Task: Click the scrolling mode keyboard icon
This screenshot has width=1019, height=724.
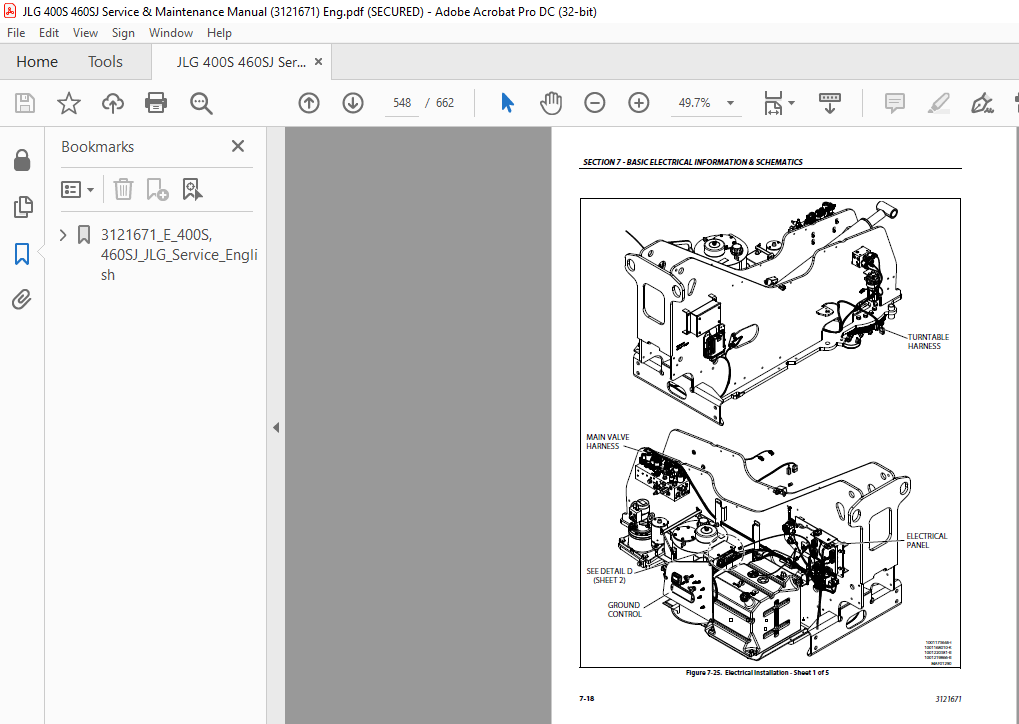Action: 829,103
